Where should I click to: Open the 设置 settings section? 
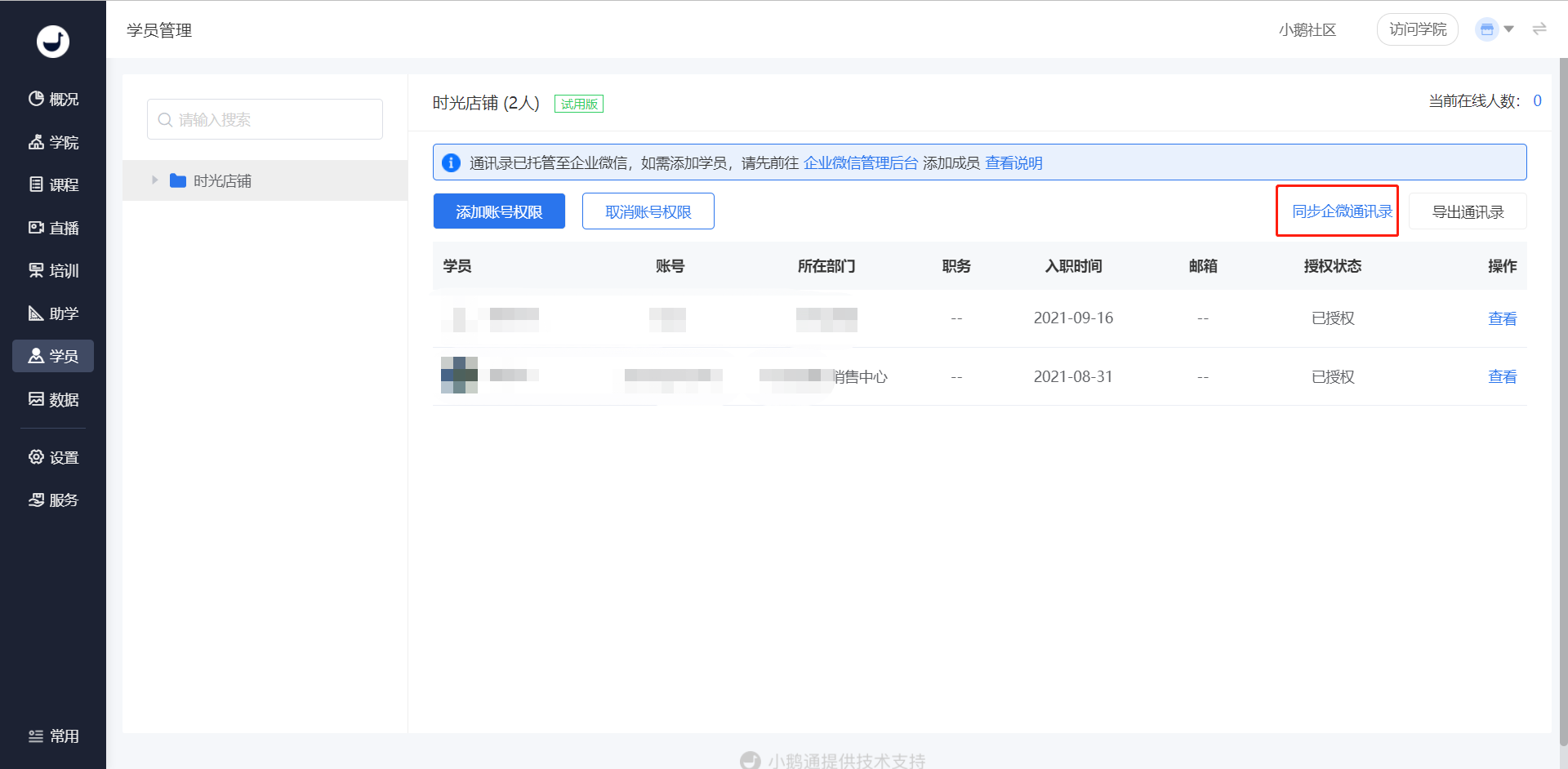click(53, 457)
